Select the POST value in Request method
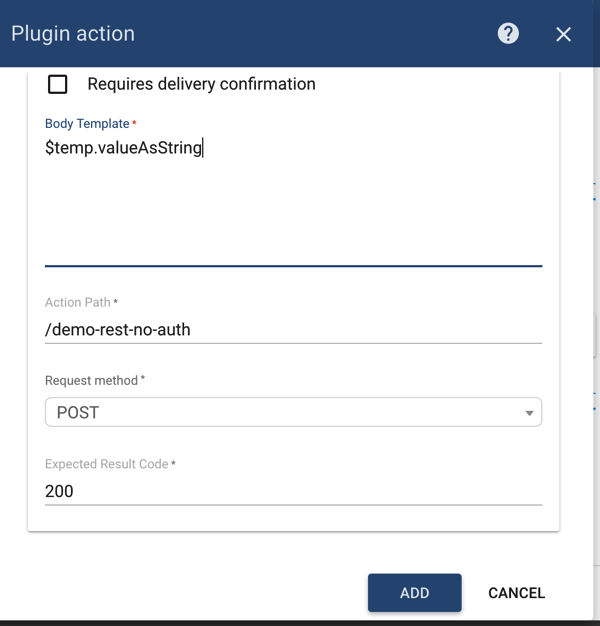This screenshot has height=626, width=600. click(78, 412)
